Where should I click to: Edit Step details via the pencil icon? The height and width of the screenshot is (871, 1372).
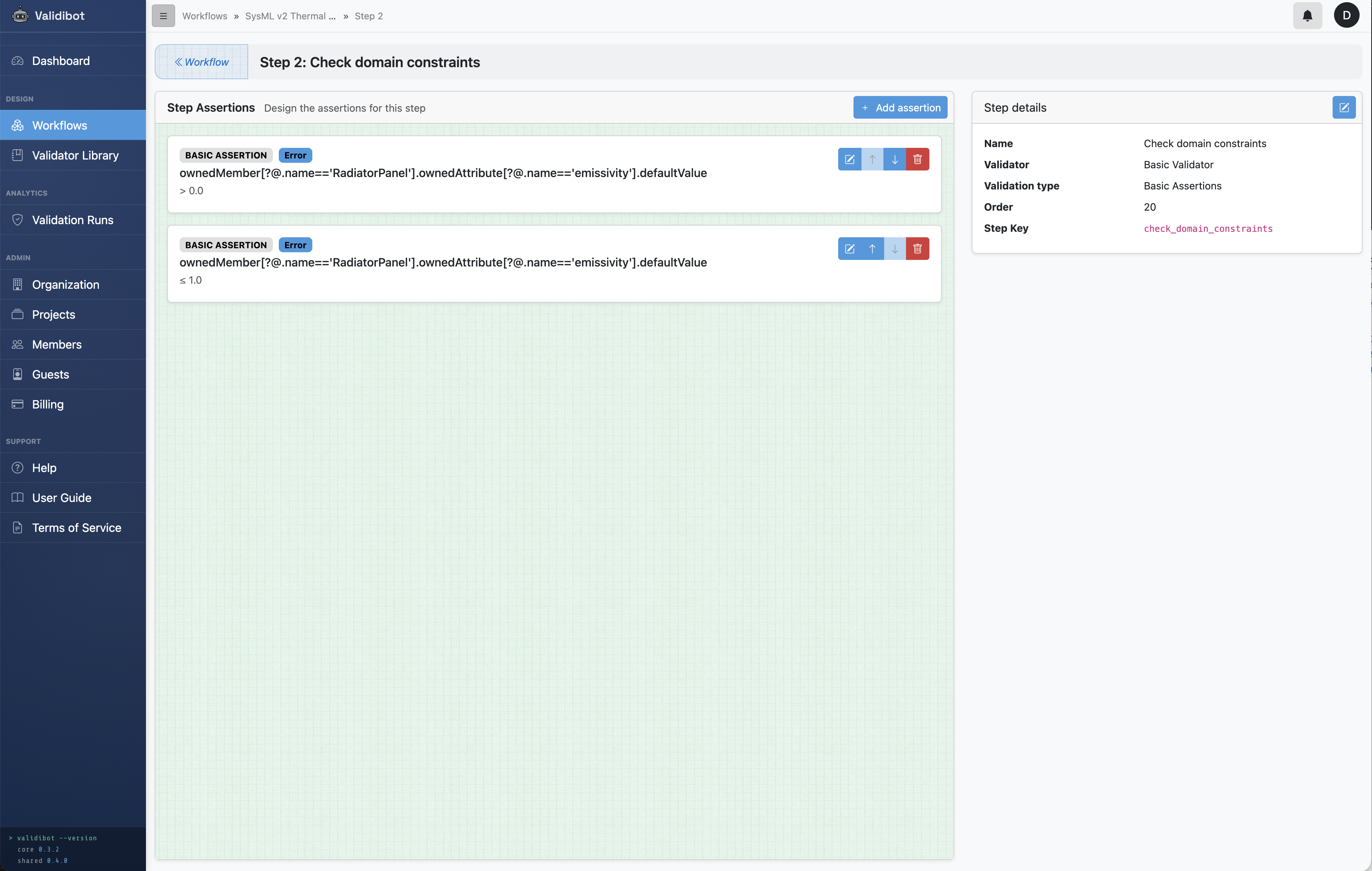point(1345,107)
